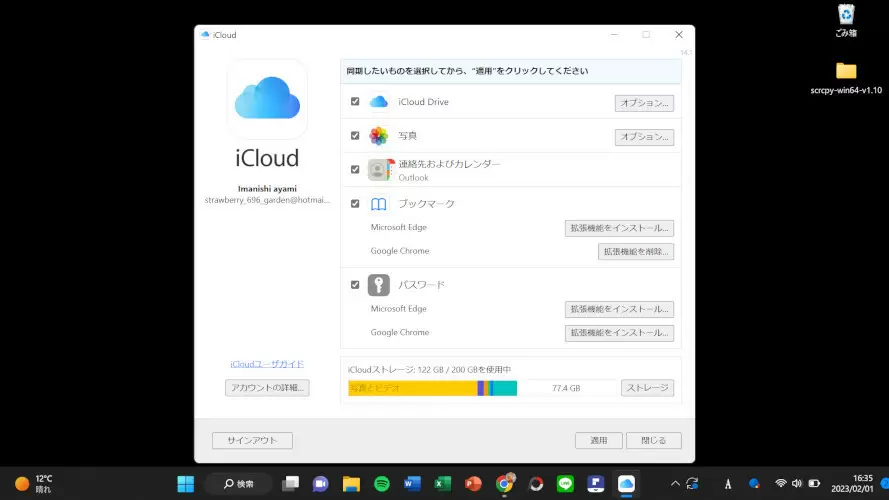This screenshot has height=500, width=889.
Task: Click the Photos (写真) flower icon
Action: coord(378,136)
